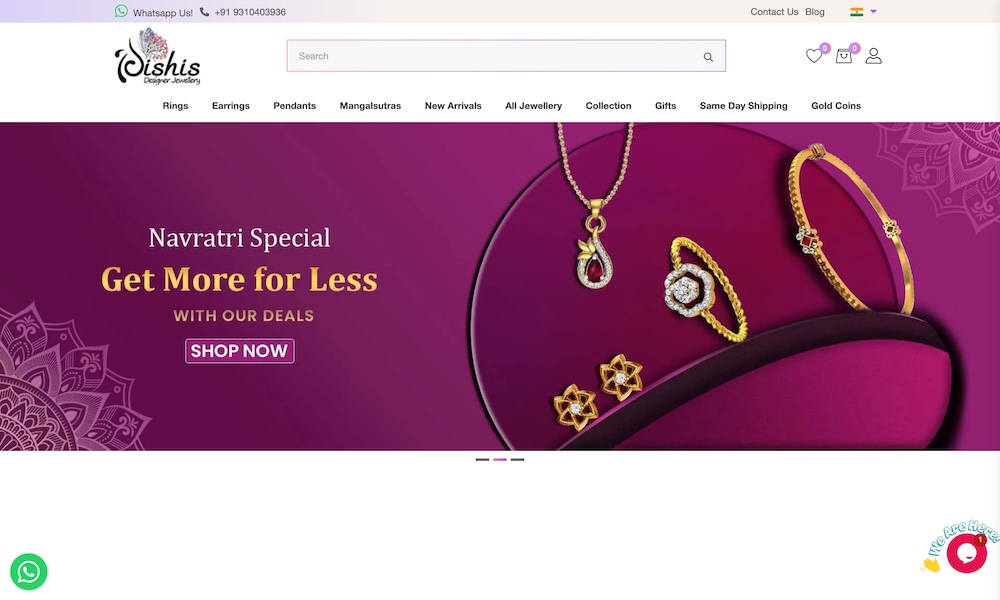Open the shopping cart icon
This screenshot has height=600, width=1000.
point(844,56)
